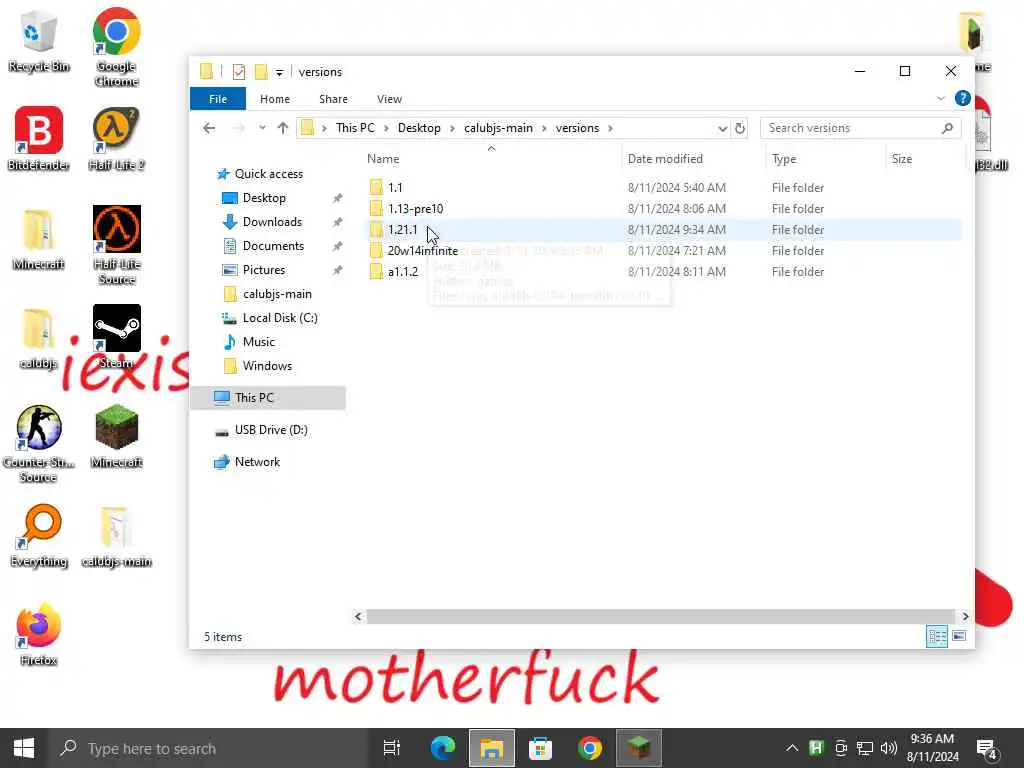Image resolution: width=1024 pixels, height=768 pixels.
Task: Click the File Explorer taskbar icon
Action: (492, 748)
